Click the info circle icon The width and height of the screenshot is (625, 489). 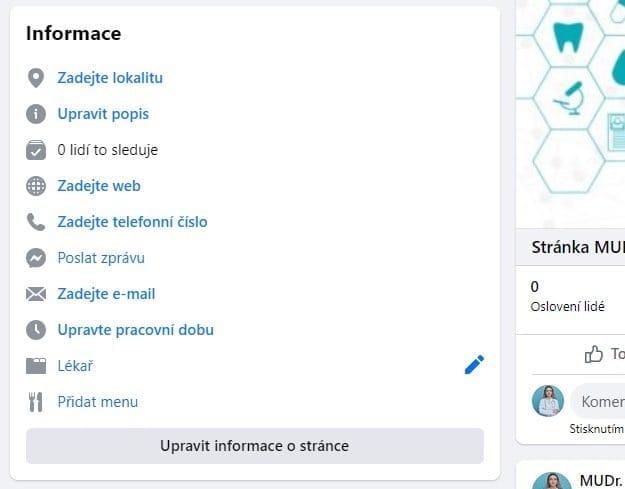(36, 114)
